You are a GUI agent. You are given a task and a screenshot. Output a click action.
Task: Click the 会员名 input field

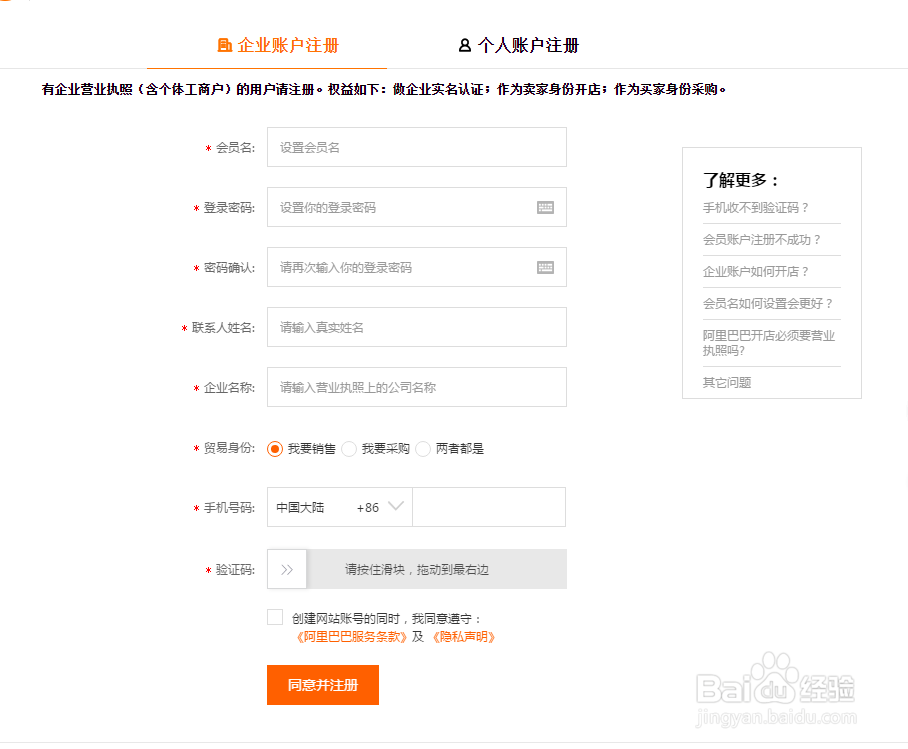[416, 147]
